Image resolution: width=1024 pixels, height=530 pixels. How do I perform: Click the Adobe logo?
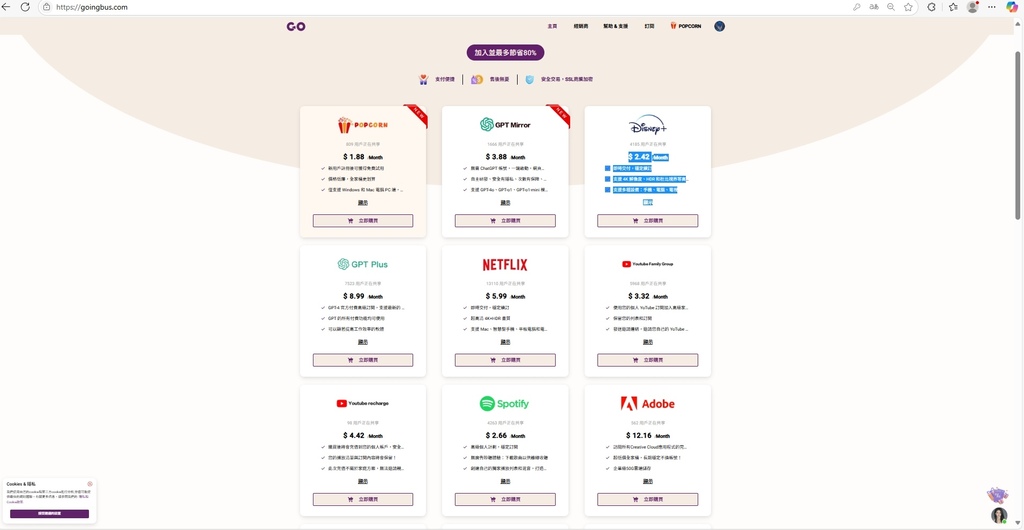click(647, 404)
